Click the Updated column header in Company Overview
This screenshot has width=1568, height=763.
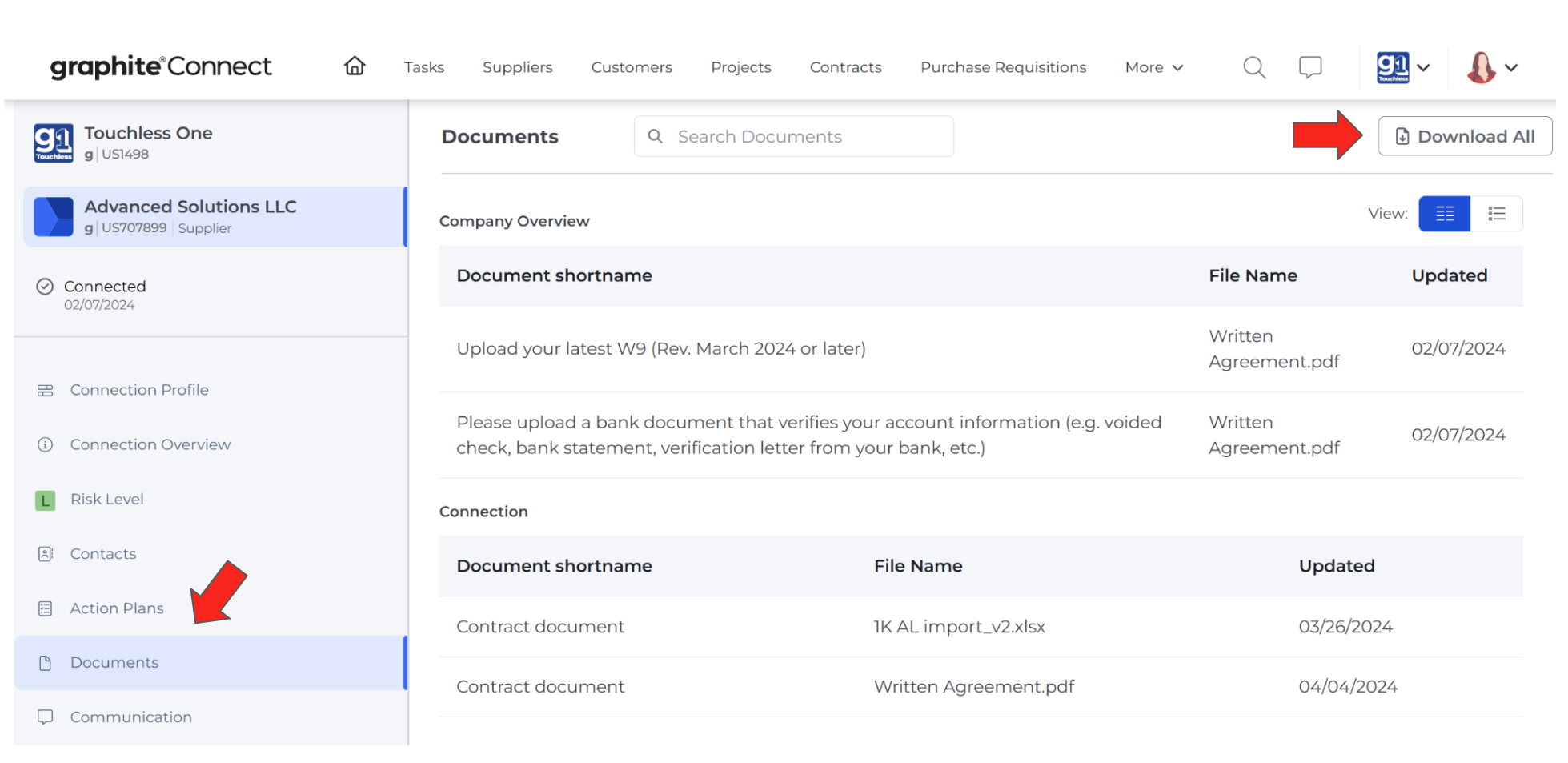tap(1449, 275)
